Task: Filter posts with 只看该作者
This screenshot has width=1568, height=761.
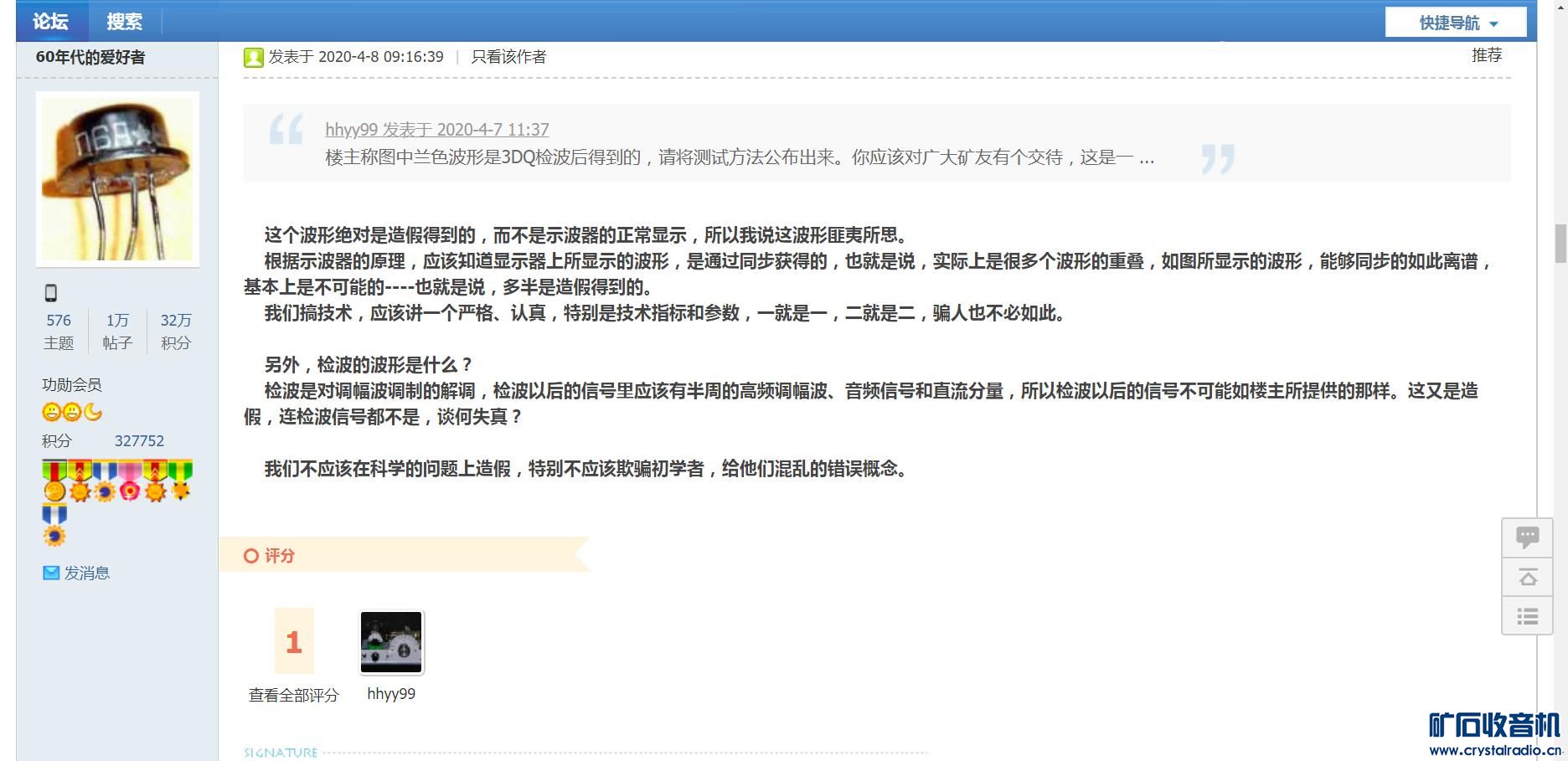Action: (508, 57)
